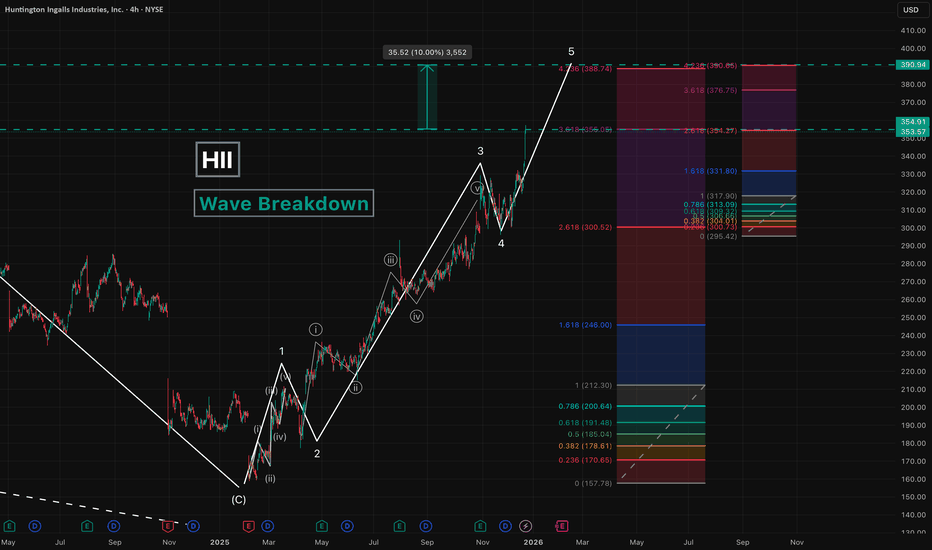
Task: Click the dividend marker just after Nov 2024
Action: (193, 526)
